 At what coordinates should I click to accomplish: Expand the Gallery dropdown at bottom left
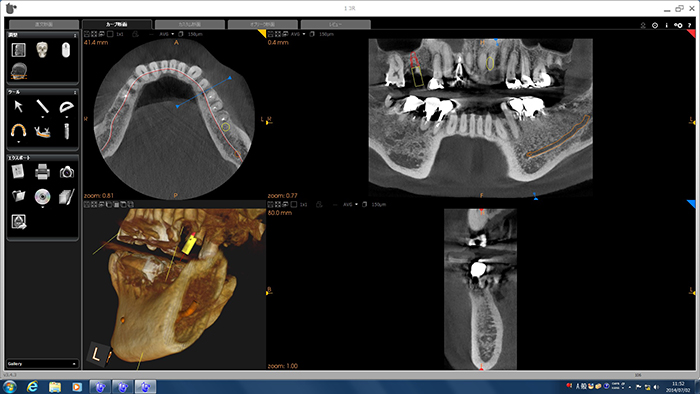[x=42, y=364]
